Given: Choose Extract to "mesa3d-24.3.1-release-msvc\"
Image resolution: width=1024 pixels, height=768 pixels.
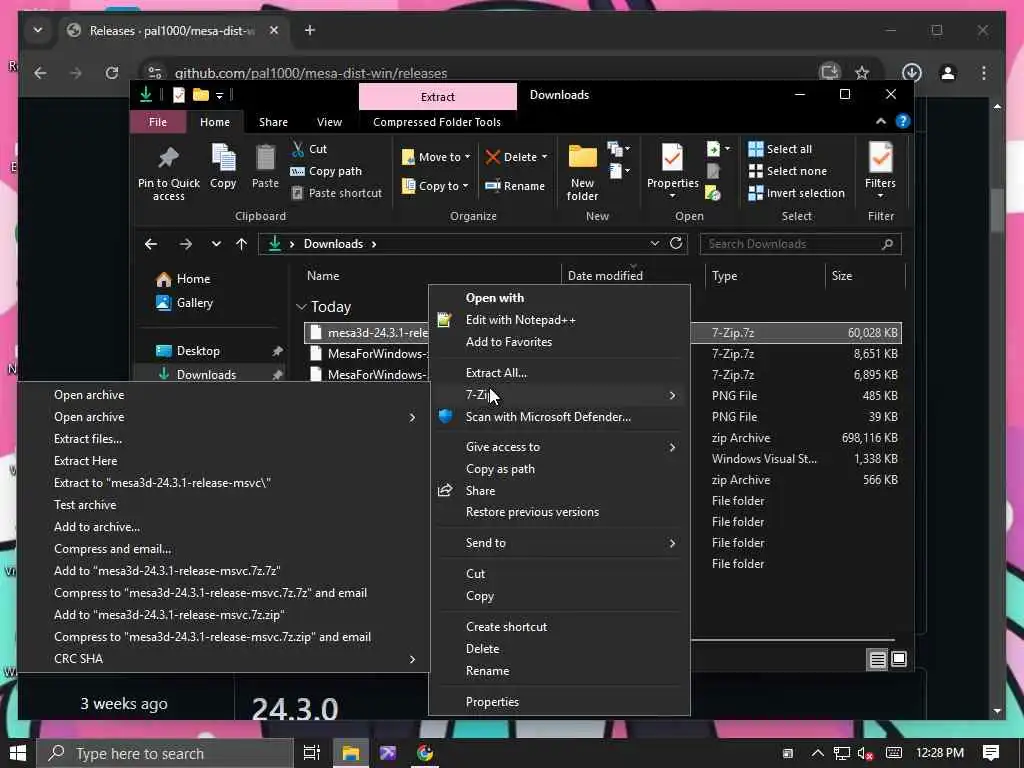Looking at the screenshot, I should [x=163, y=483].
